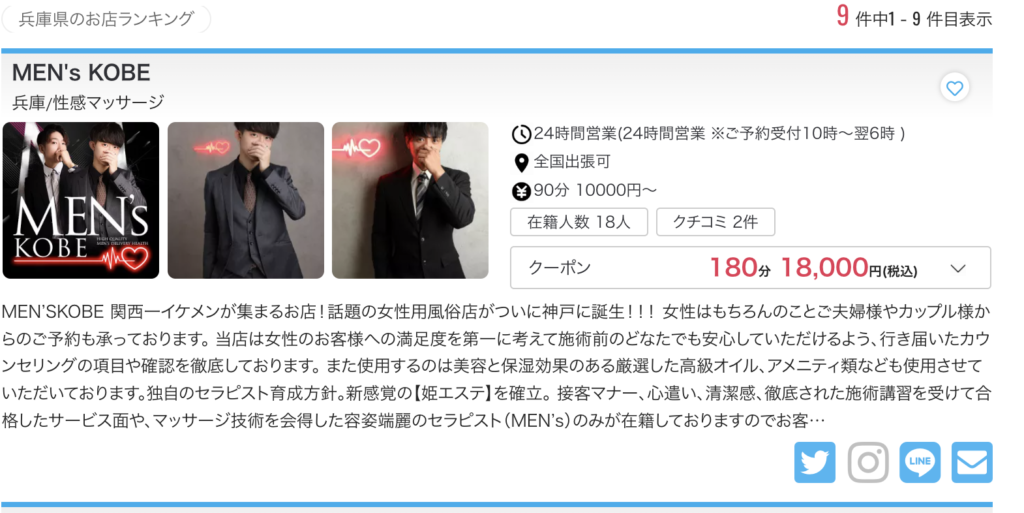Toggle the heart favorite icon
Viewport: 1024px width, 513px height.
(954, 88)
